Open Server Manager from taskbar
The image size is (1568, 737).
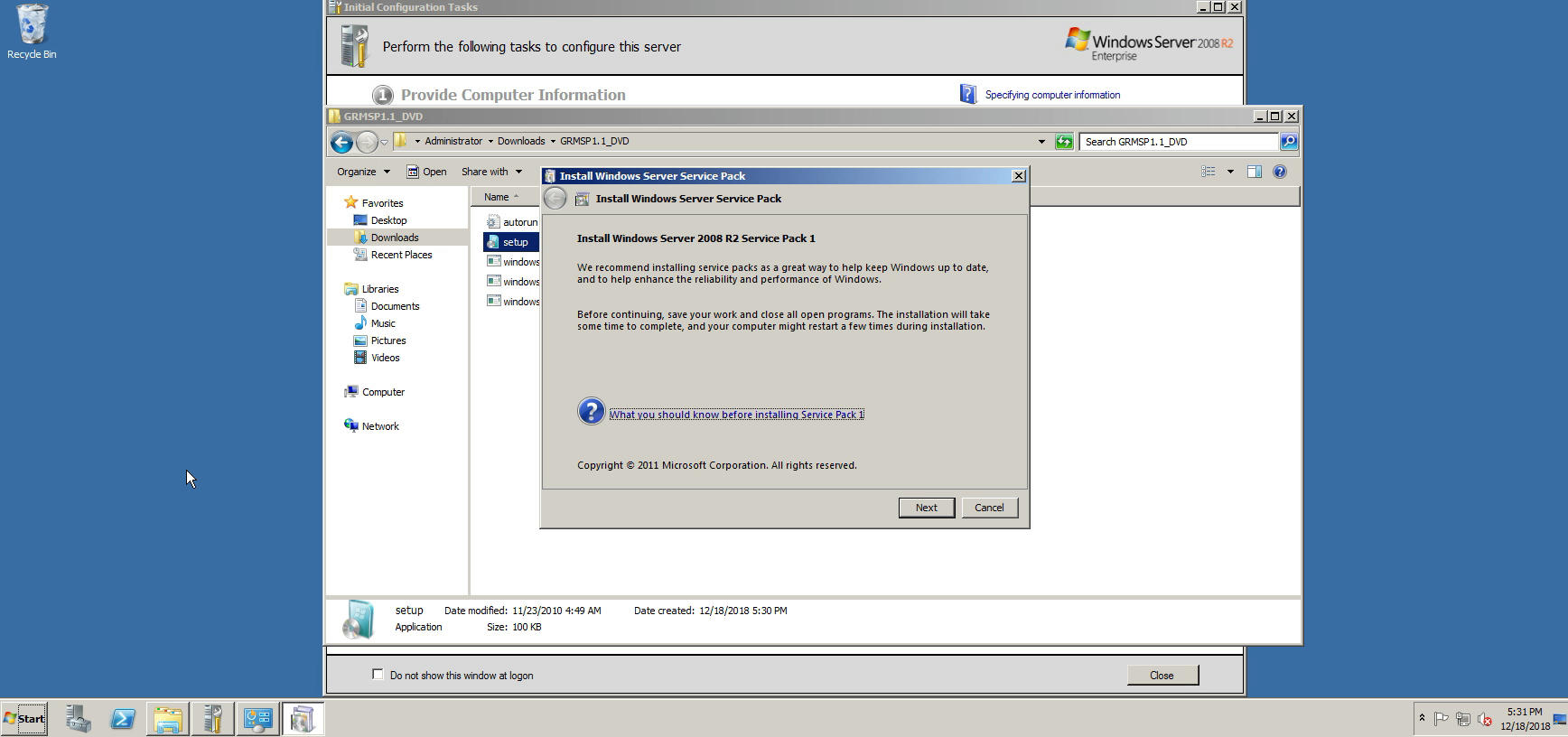pyautogui.click(x=78, y=719)
